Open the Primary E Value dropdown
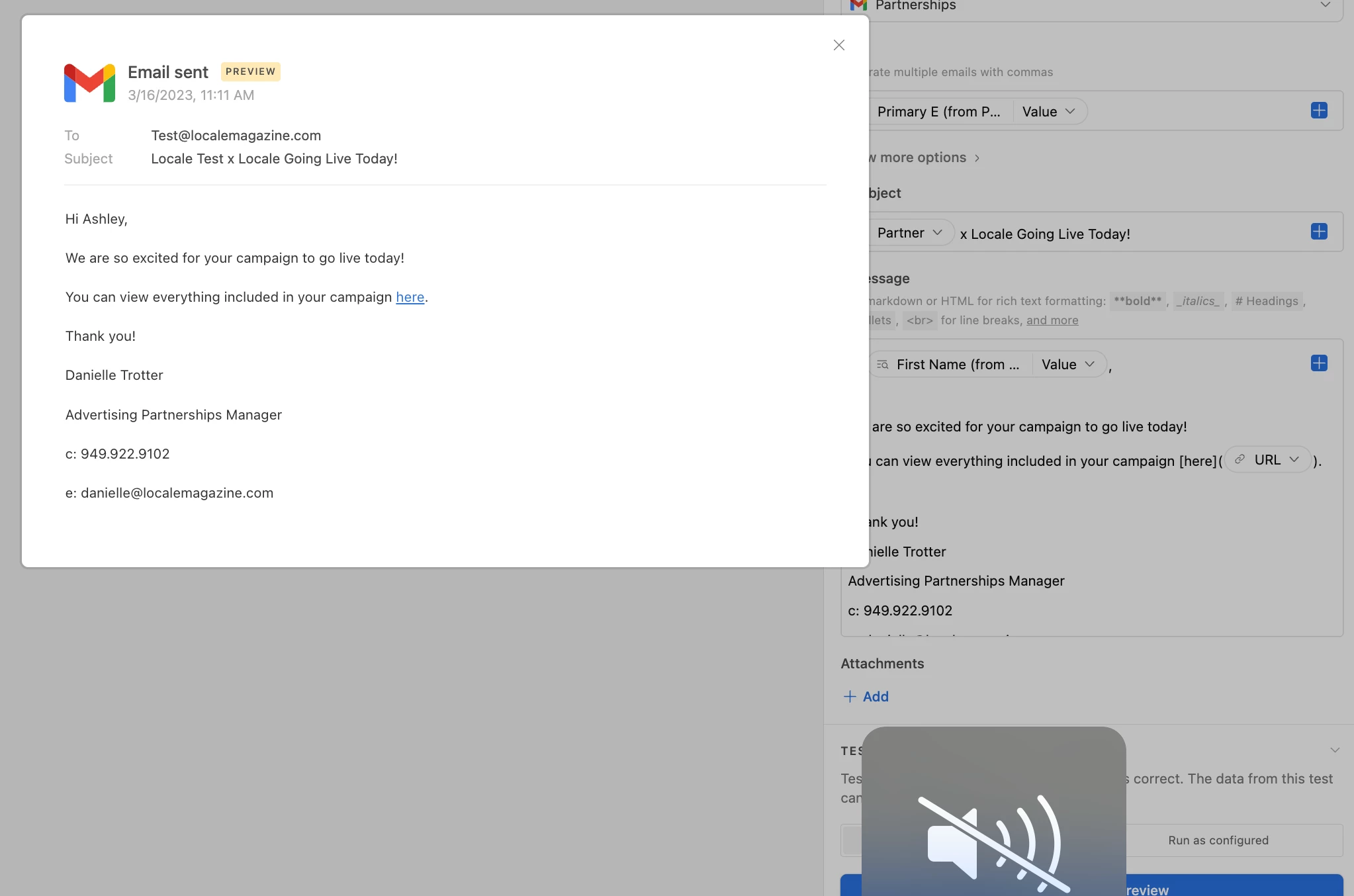The width and height of the screenshot is (1354, 896). click(1048, 112)
